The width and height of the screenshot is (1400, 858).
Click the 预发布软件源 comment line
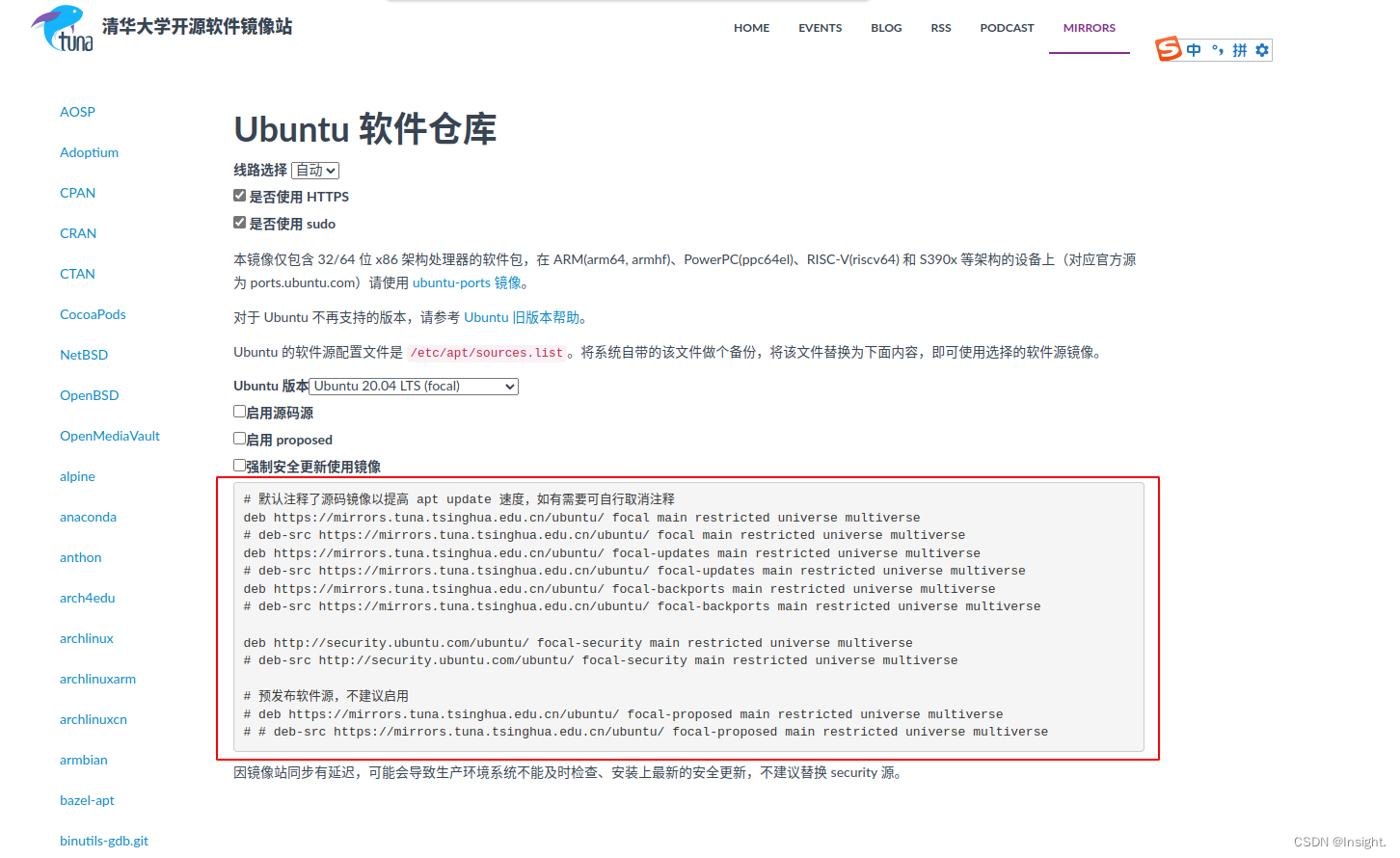click(326, 696)
